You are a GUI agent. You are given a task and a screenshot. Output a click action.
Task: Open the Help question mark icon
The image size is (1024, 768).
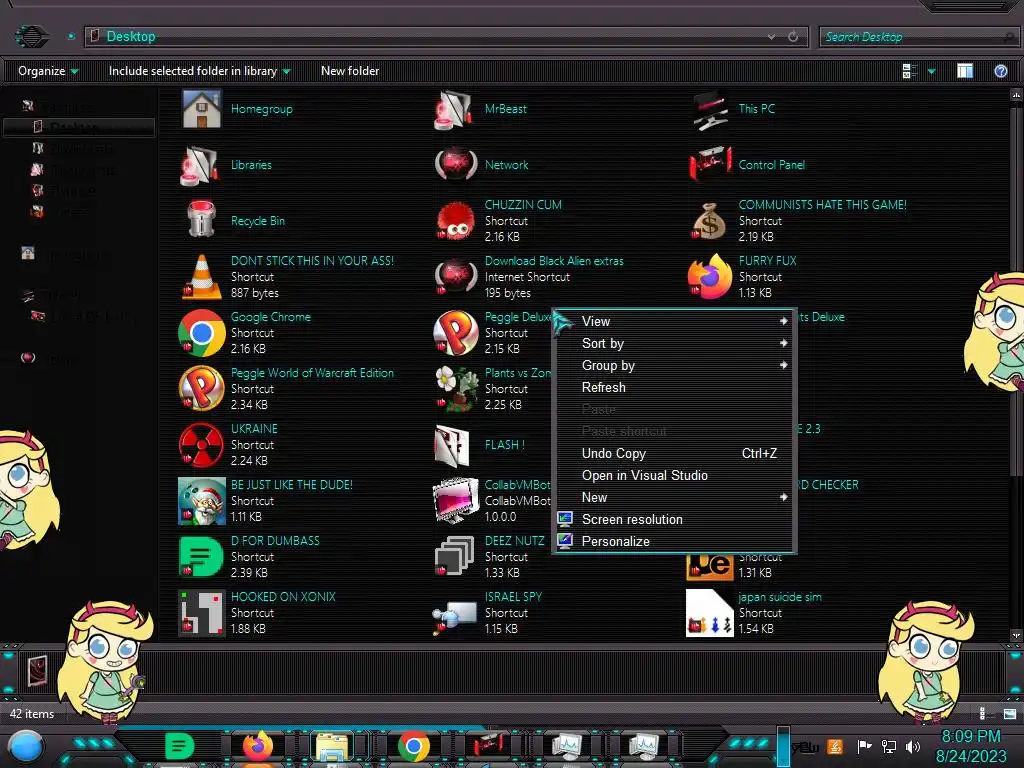(1000, 71)
